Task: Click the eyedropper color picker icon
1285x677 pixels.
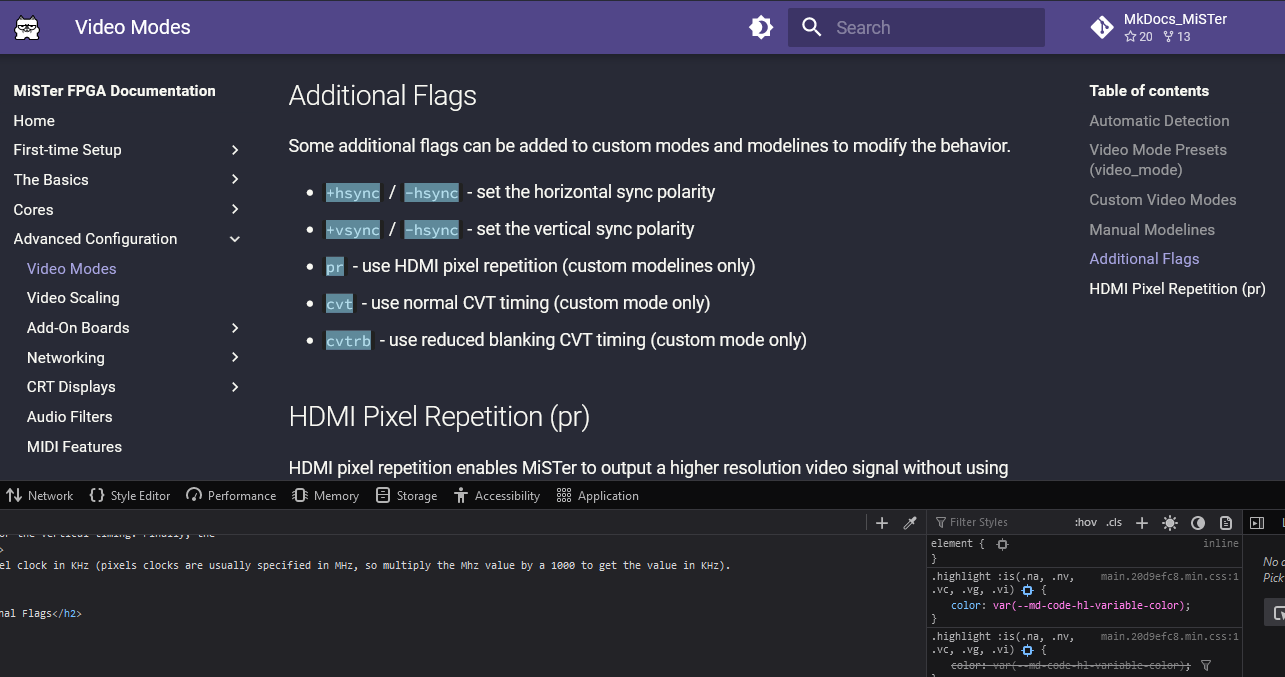Action: [910, 523]
